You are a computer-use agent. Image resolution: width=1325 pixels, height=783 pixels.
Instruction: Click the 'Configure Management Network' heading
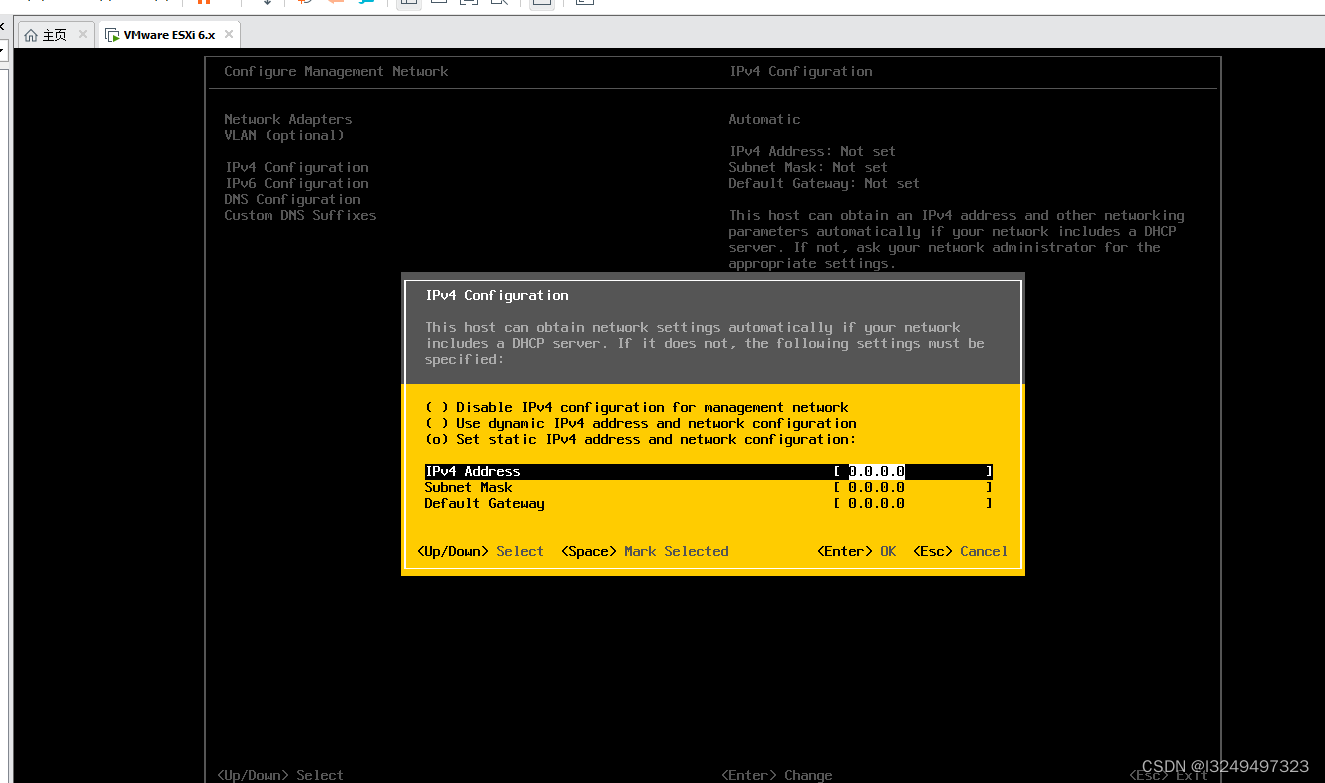(336, 72)
